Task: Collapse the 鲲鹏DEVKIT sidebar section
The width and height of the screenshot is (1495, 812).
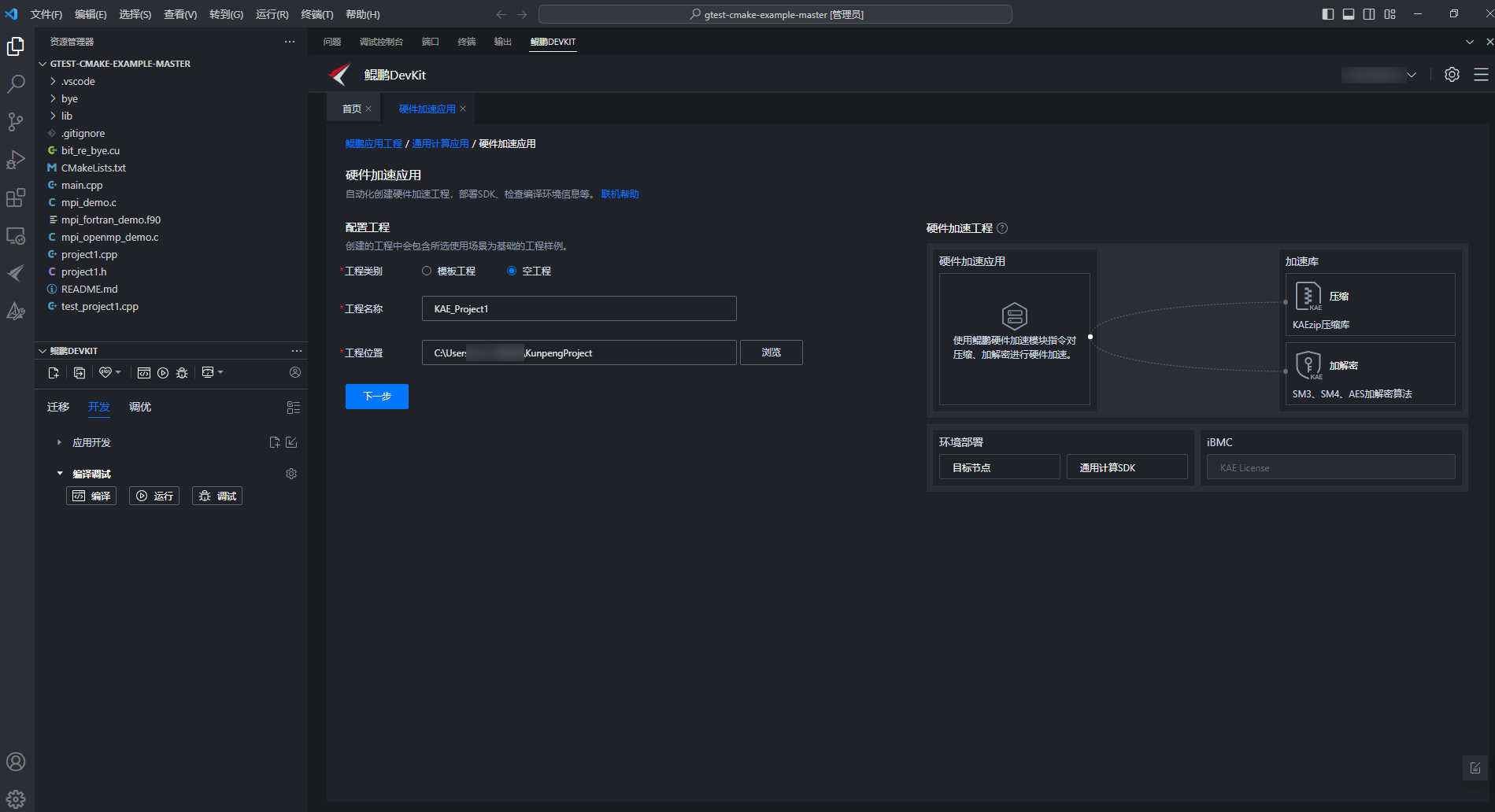Action: (43, 351)
